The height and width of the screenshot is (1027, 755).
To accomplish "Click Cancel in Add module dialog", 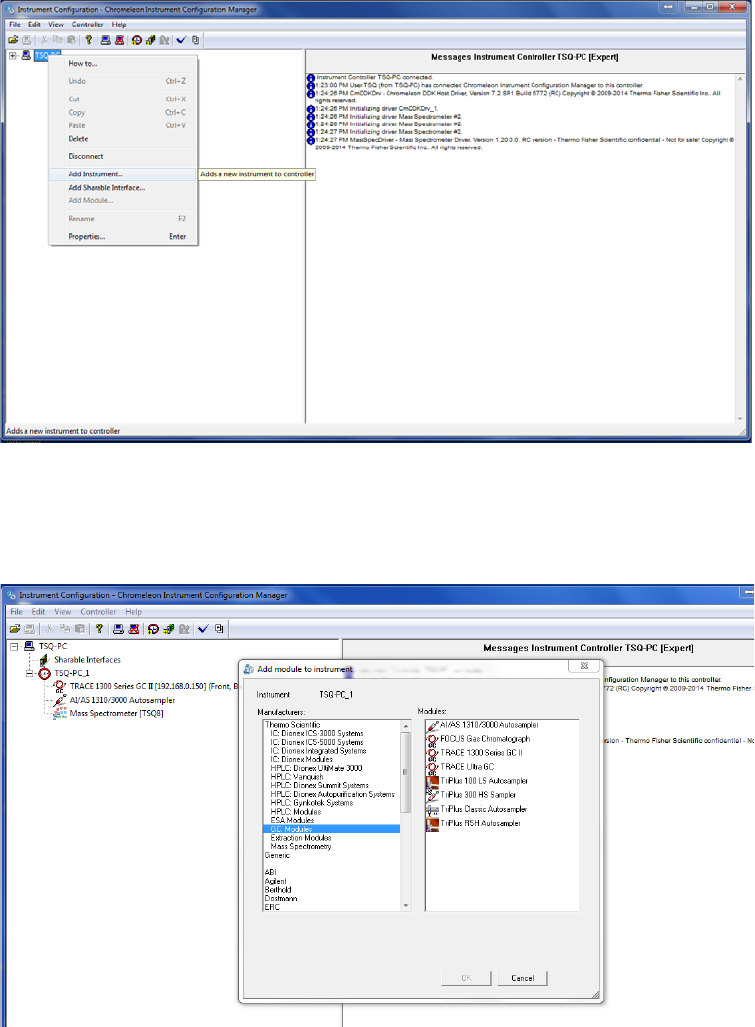I will point(522,978).
